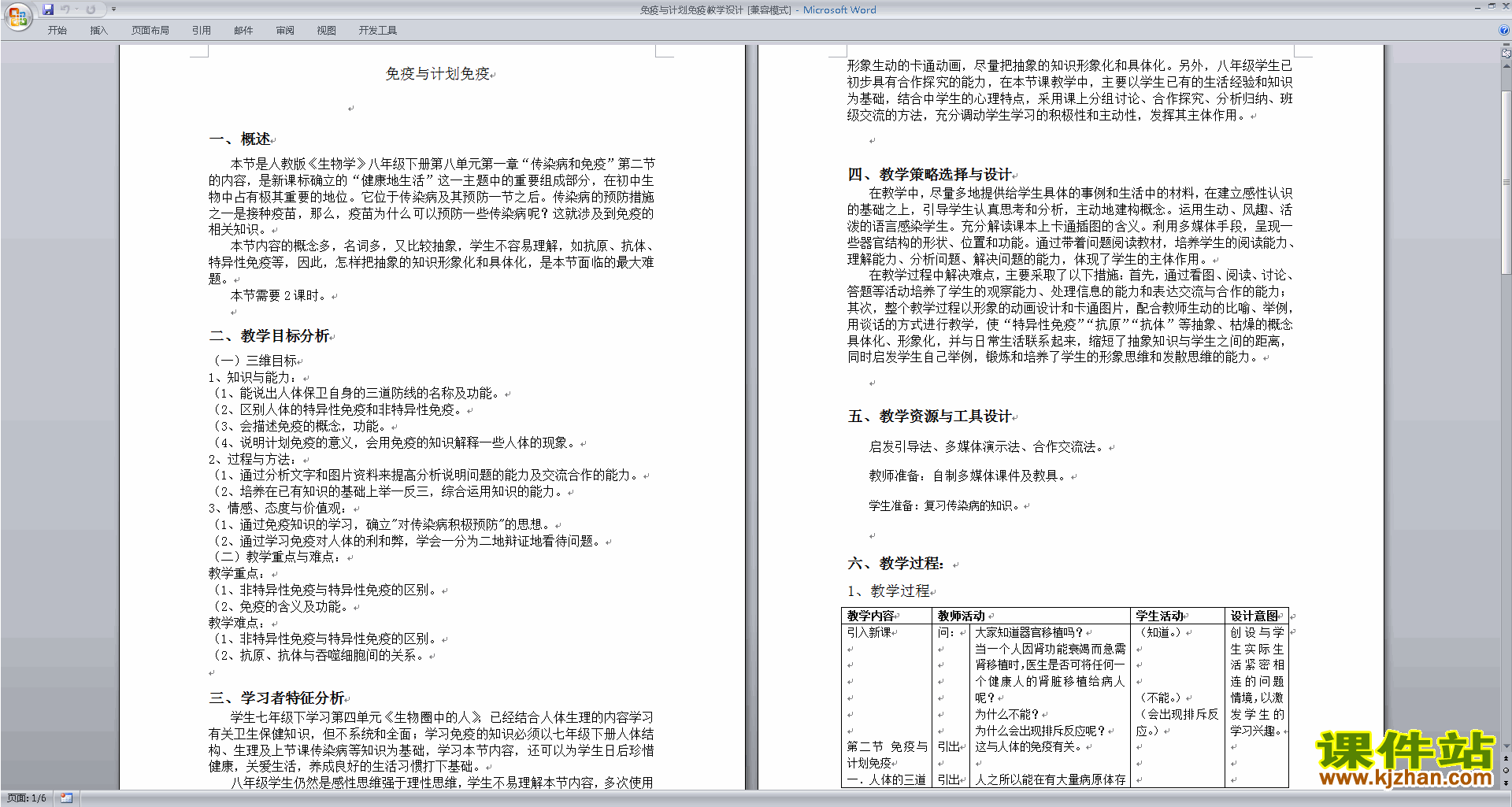Open the Office Button menu
The image size is (1512, 807).
coord(17,17)
